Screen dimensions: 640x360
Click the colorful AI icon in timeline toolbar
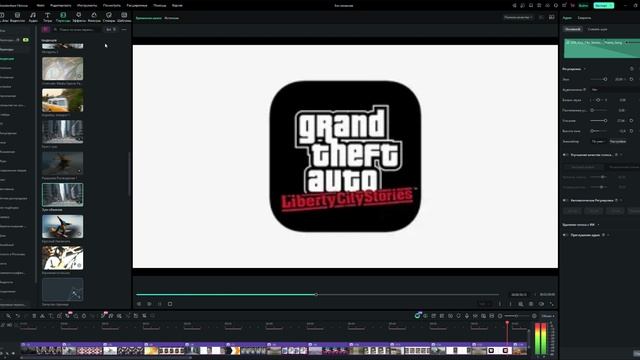click(x=417, y=316)
